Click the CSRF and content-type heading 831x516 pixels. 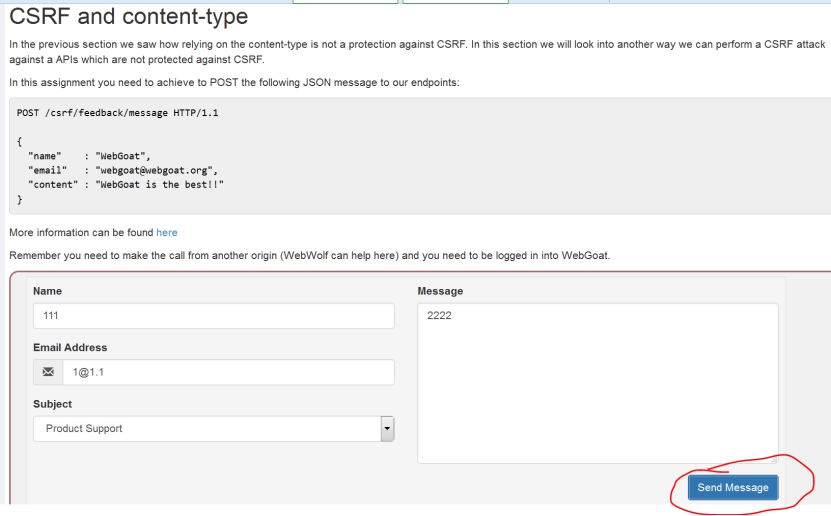click(x=128, y=16)
